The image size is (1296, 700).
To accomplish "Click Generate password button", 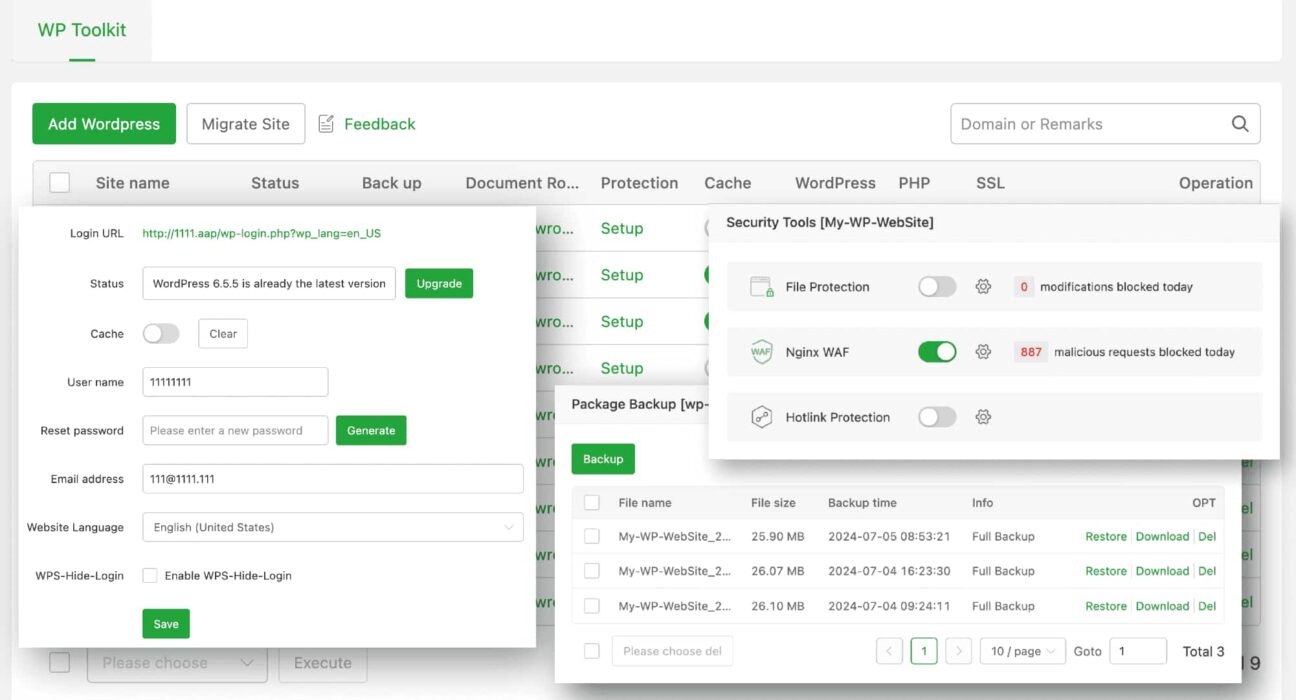I will point(371,430).
